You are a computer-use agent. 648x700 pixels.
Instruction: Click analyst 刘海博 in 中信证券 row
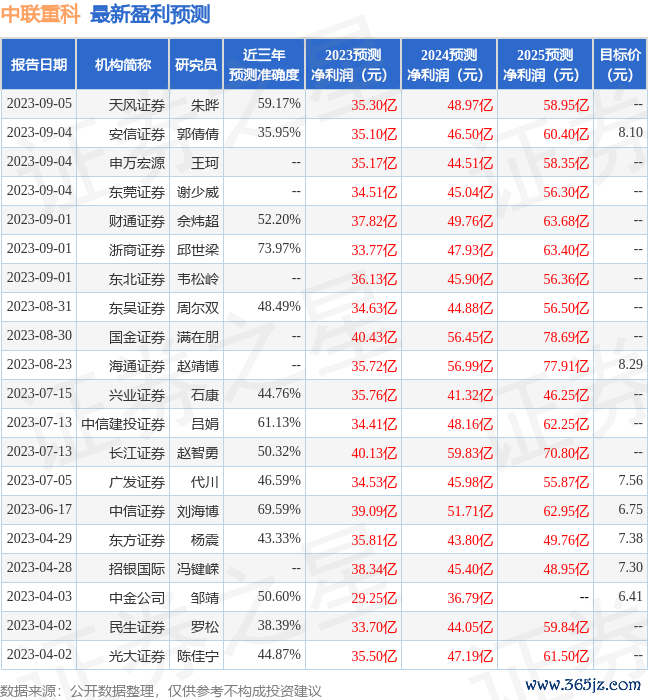(198, 511)
